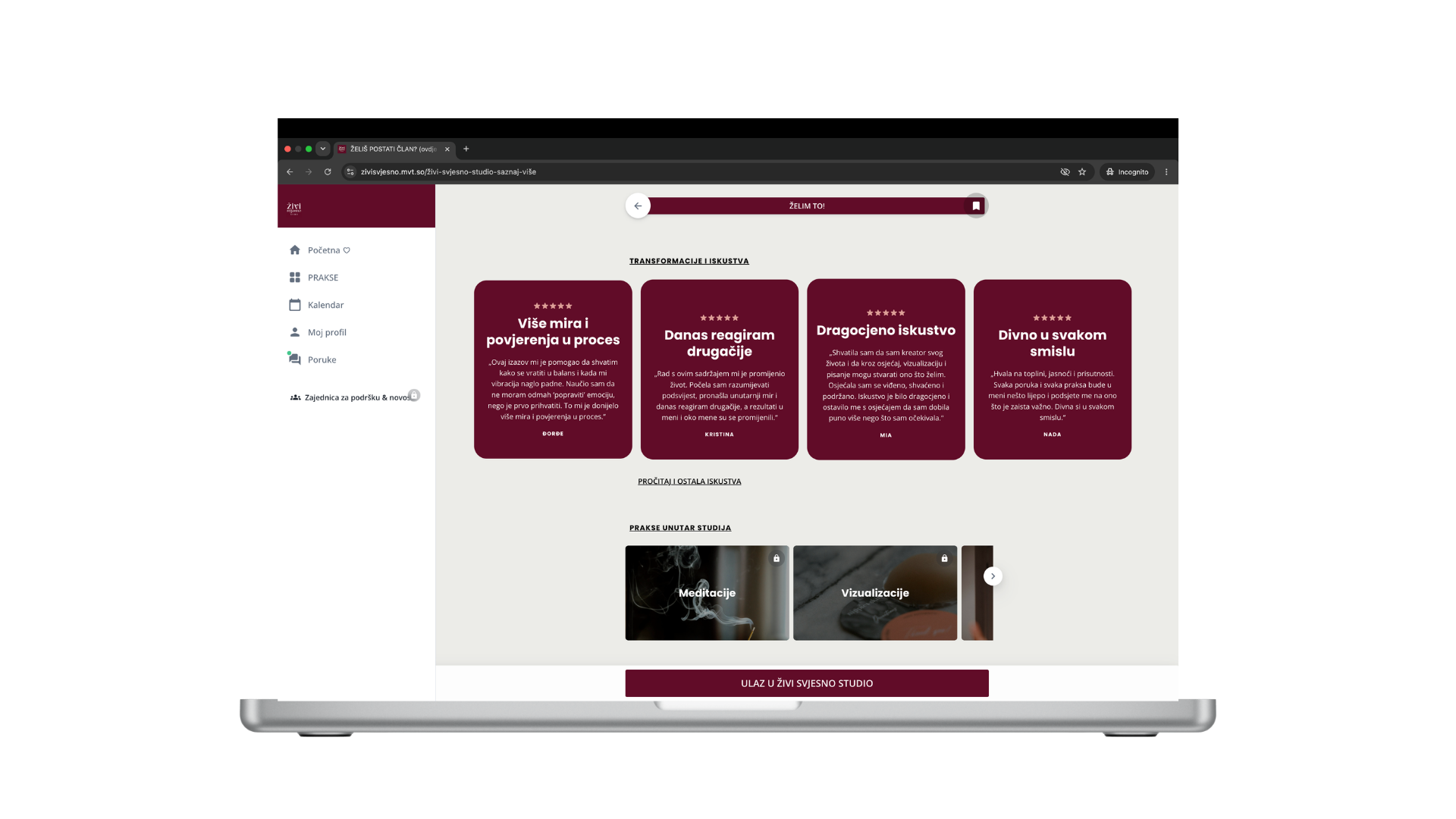Viewport: 1456px width, 819px height.
Task: Click the Poruke chat bubbles icon
Action: pyautogui.click(x=294, y=359)
